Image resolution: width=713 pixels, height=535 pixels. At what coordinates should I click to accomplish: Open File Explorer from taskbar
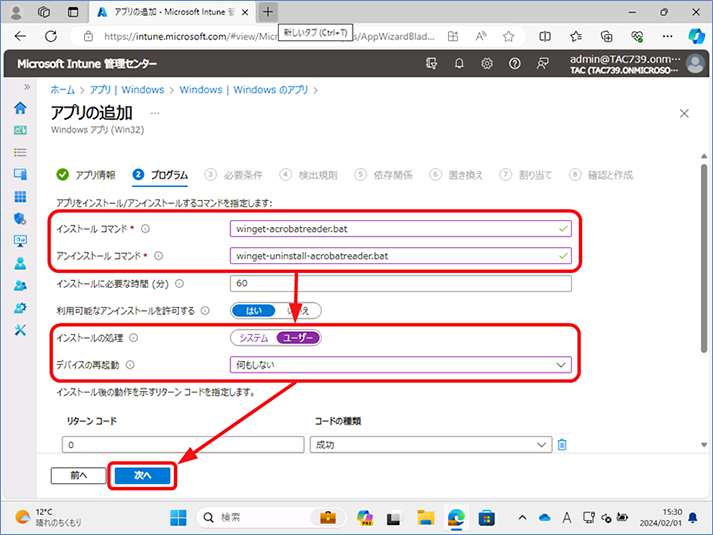tap(426, 518)
